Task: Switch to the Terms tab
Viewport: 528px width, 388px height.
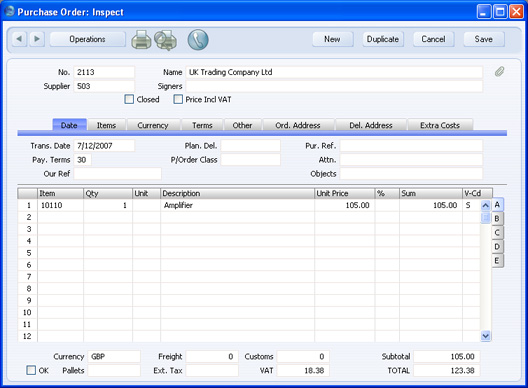Action: (x=202, y=125)
